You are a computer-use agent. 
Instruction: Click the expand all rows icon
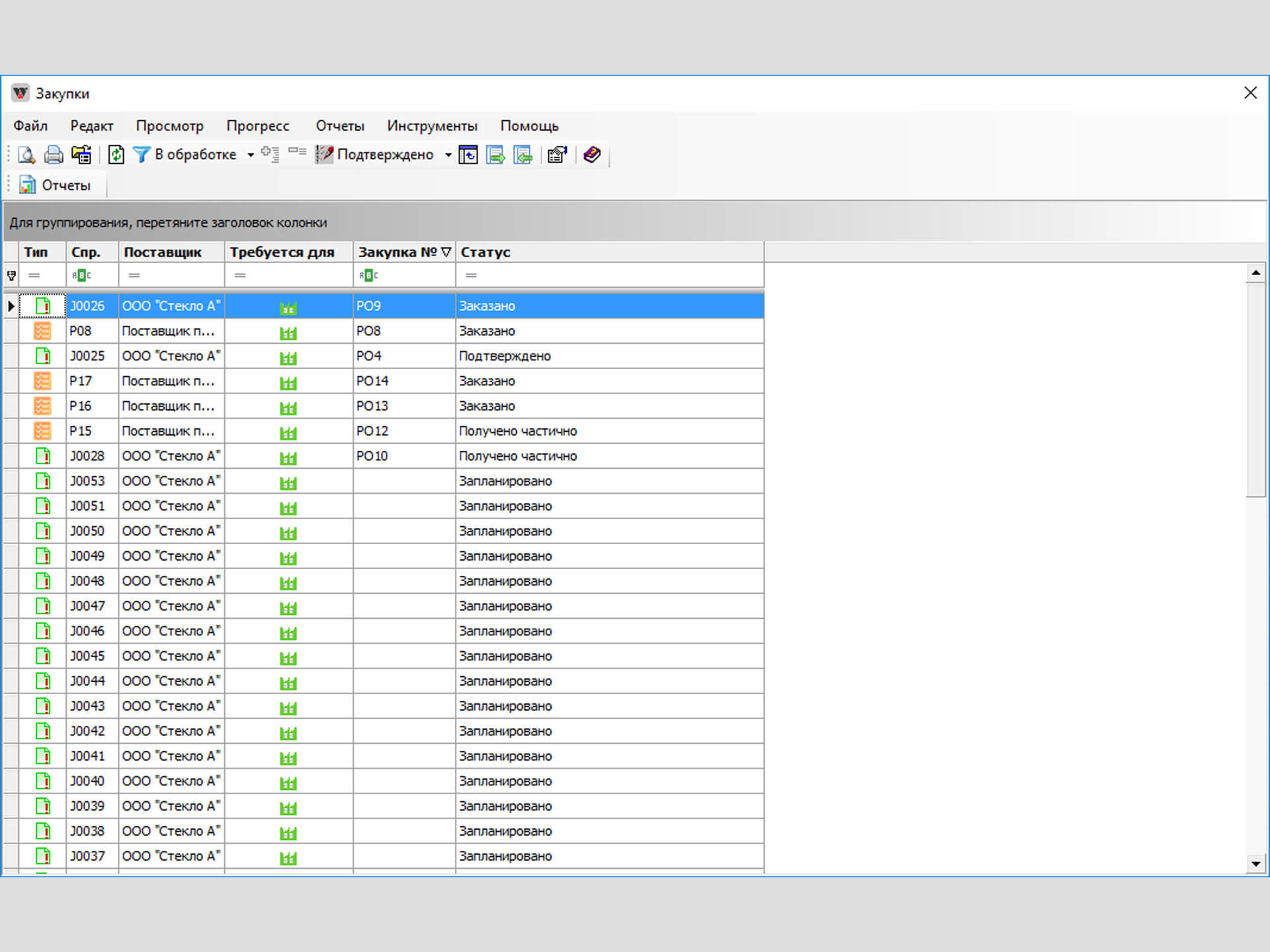[270, 154]
